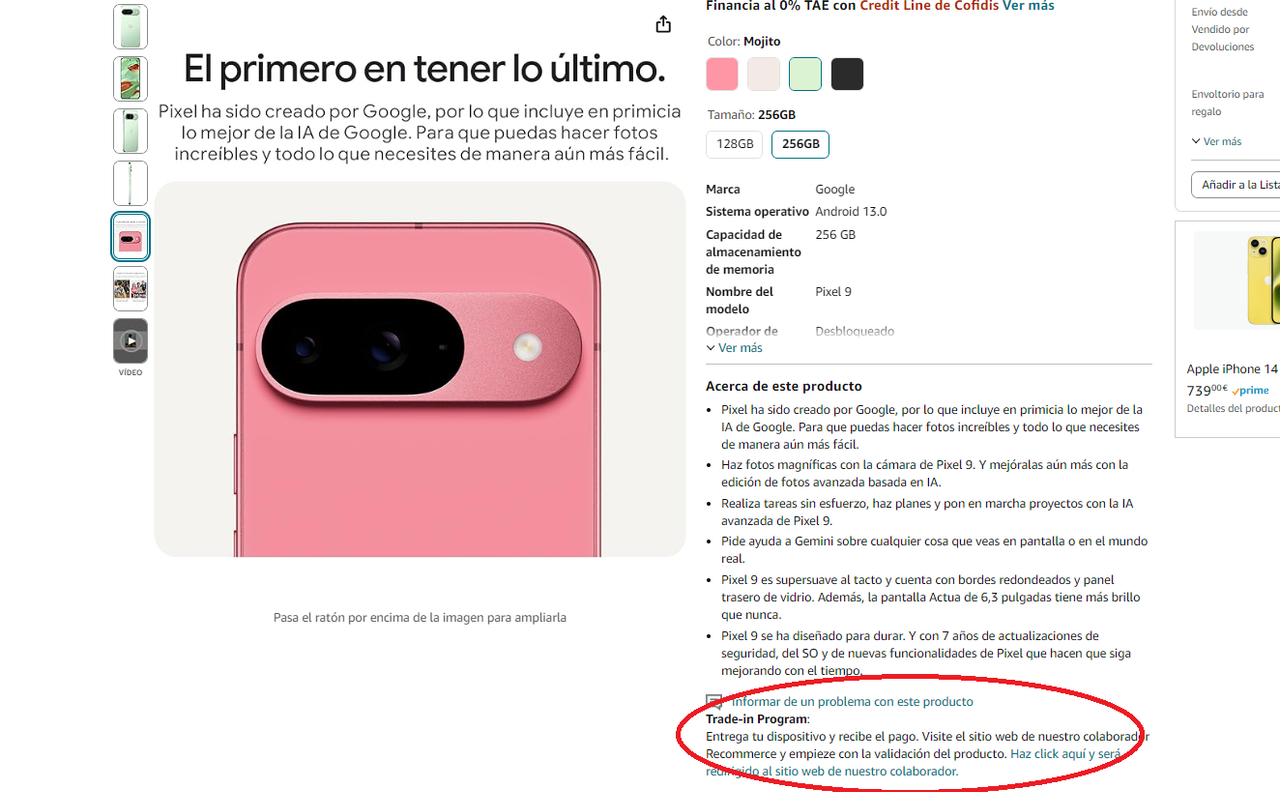
Task: Expand Ver más under product specifications
Action: click(x=734, y=348)
